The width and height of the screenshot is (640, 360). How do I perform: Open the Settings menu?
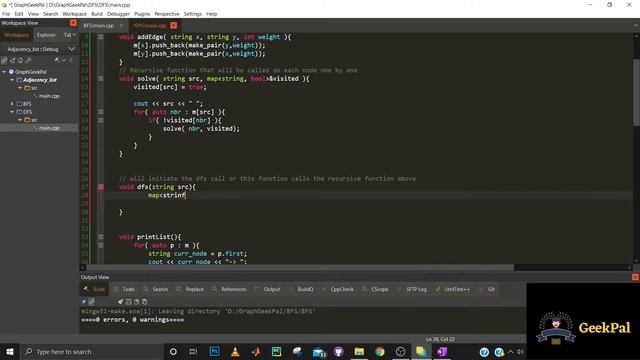coord(193,14)
